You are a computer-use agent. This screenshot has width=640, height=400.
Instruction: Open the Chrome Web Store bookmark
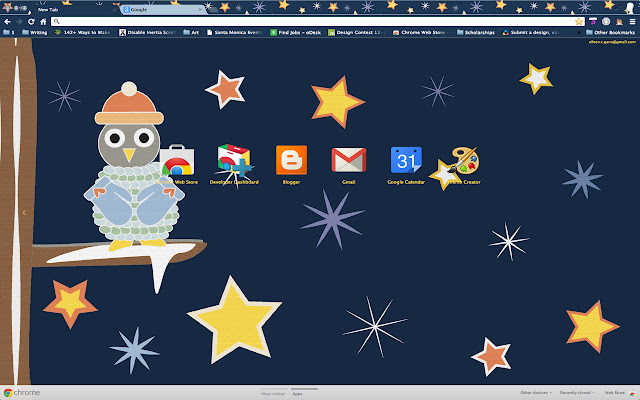pos(421,32)
